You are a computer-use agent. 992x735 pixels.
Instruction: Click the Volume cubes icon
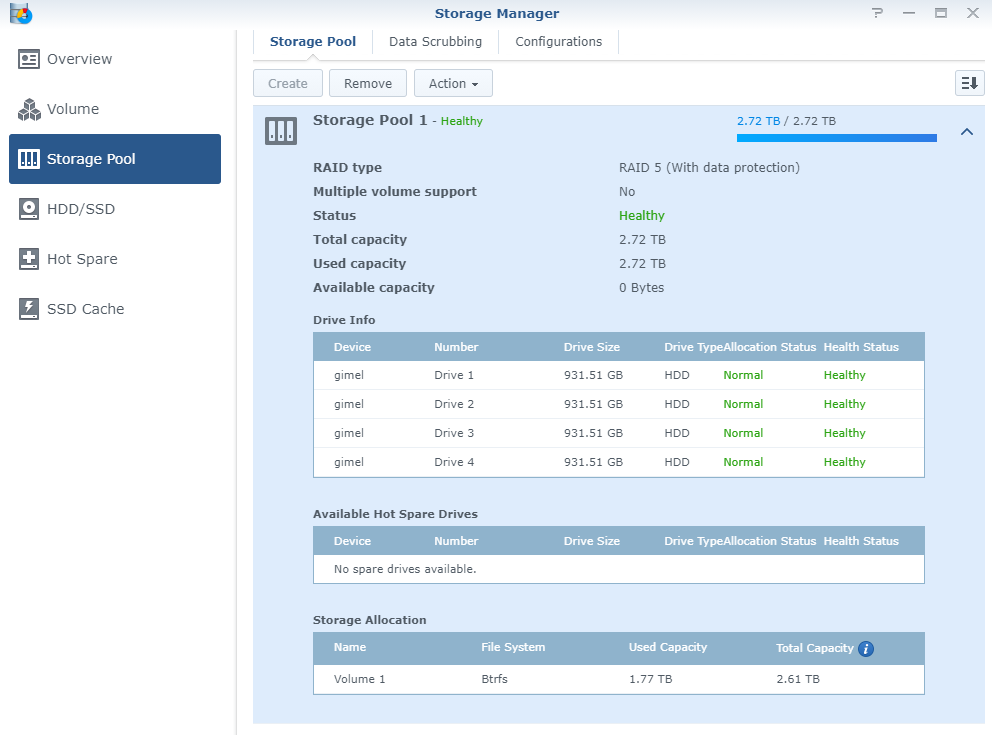29,109
